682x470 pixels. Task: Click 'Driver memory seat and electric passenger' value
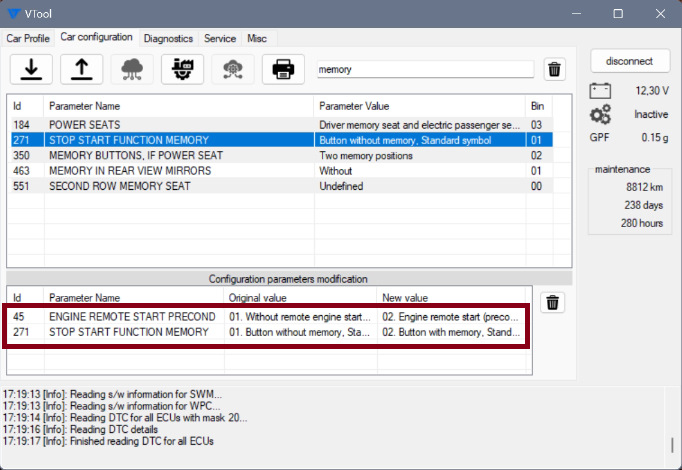[419, 125]
